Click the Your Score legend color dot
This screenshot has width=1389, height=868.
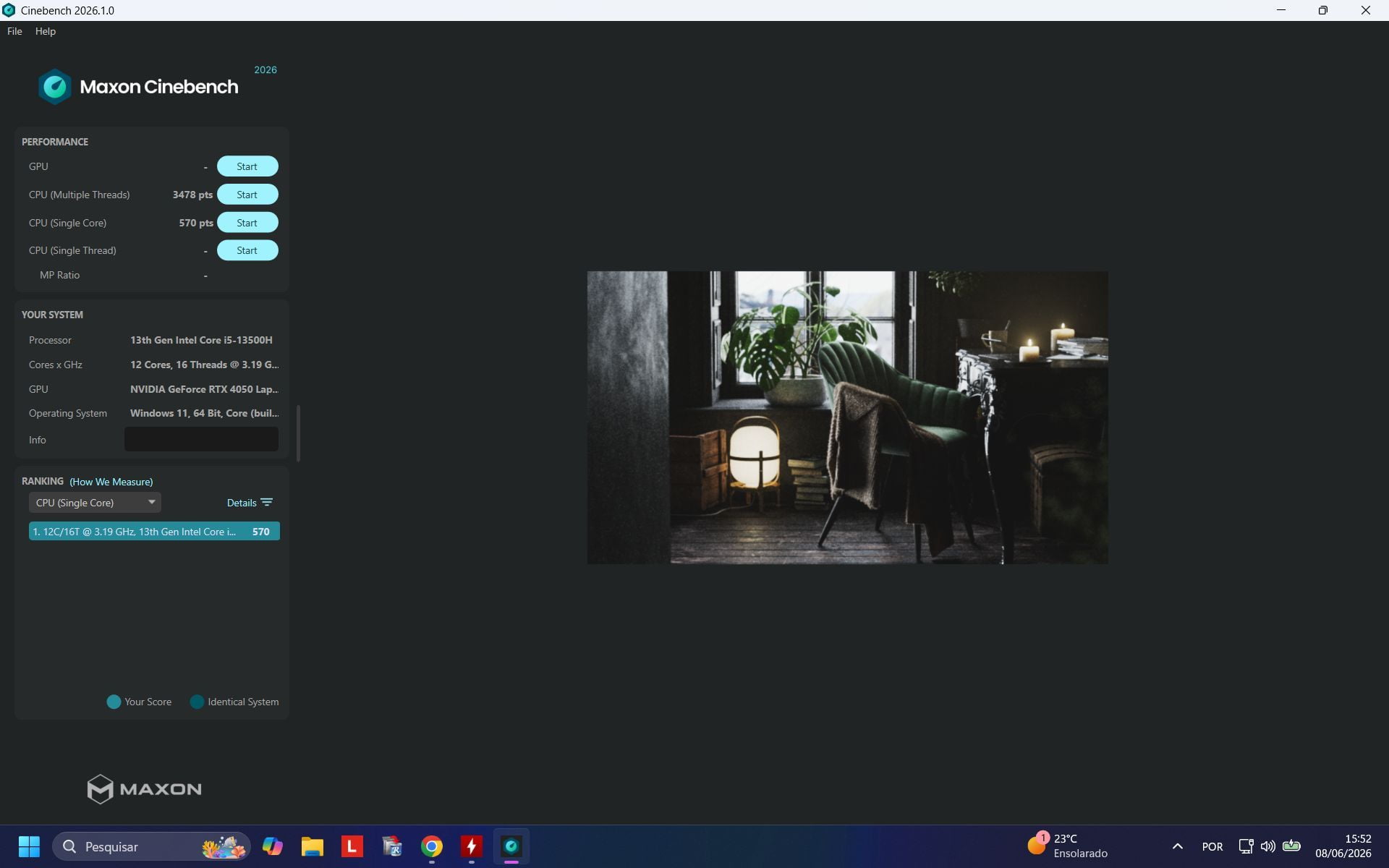(x=114, y=702)
